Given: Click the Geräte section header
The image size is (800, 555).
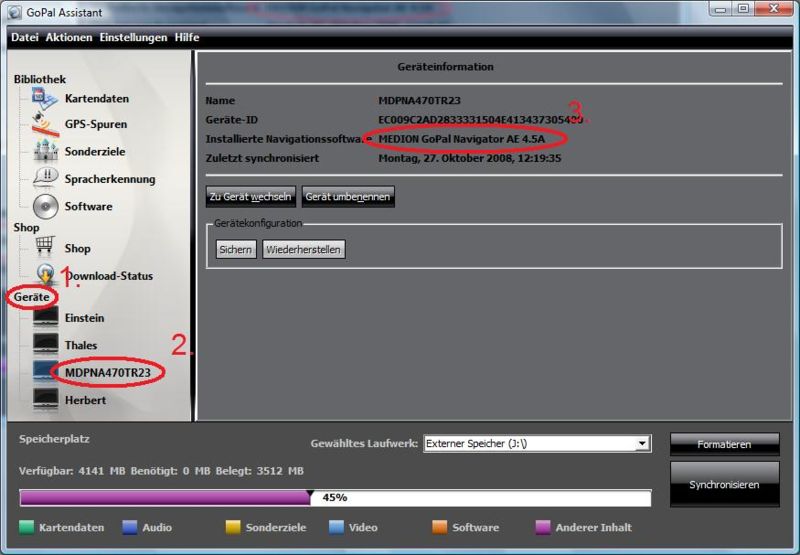Looking at the screenshot, I should click(32, 297).
